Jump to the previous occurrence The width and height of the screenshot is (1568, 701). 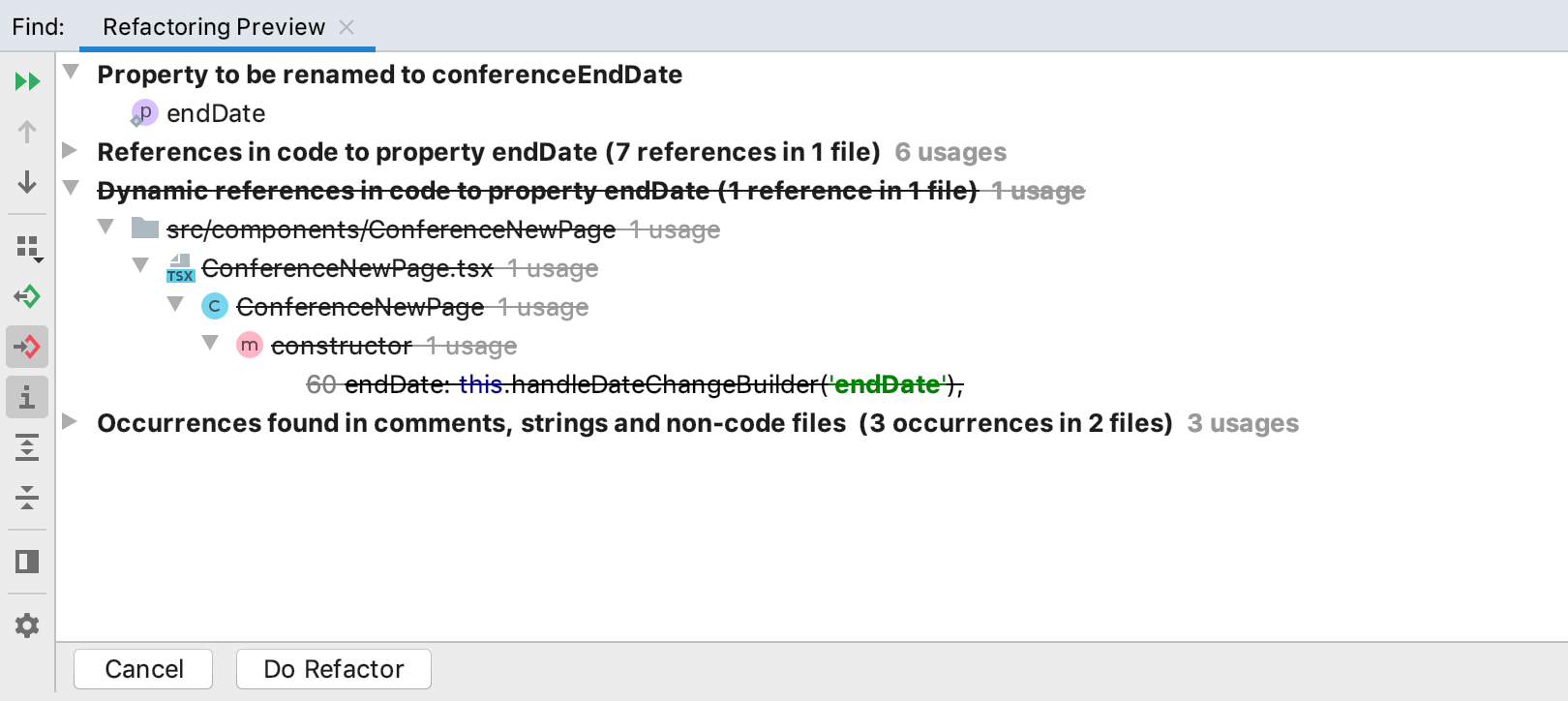click(26, 131)
